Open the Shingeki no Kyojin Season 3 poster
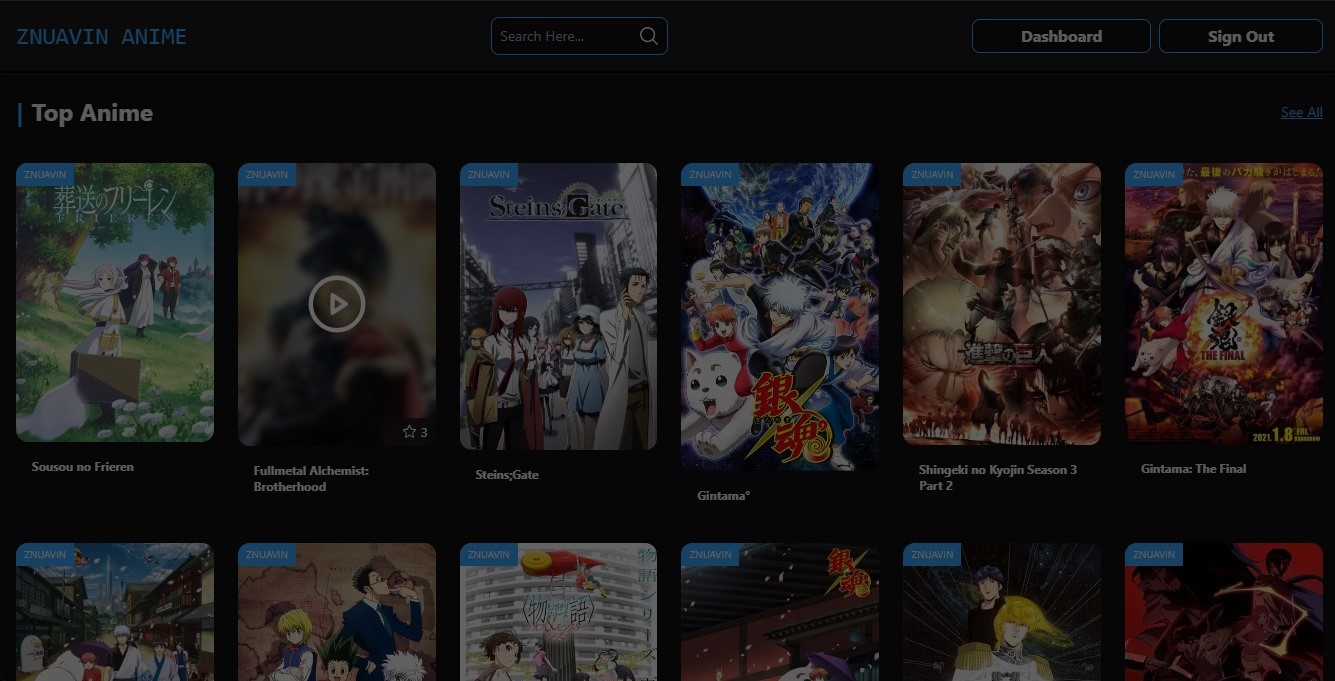This screenshot has height=681, width=1335. pos(1002,305)
